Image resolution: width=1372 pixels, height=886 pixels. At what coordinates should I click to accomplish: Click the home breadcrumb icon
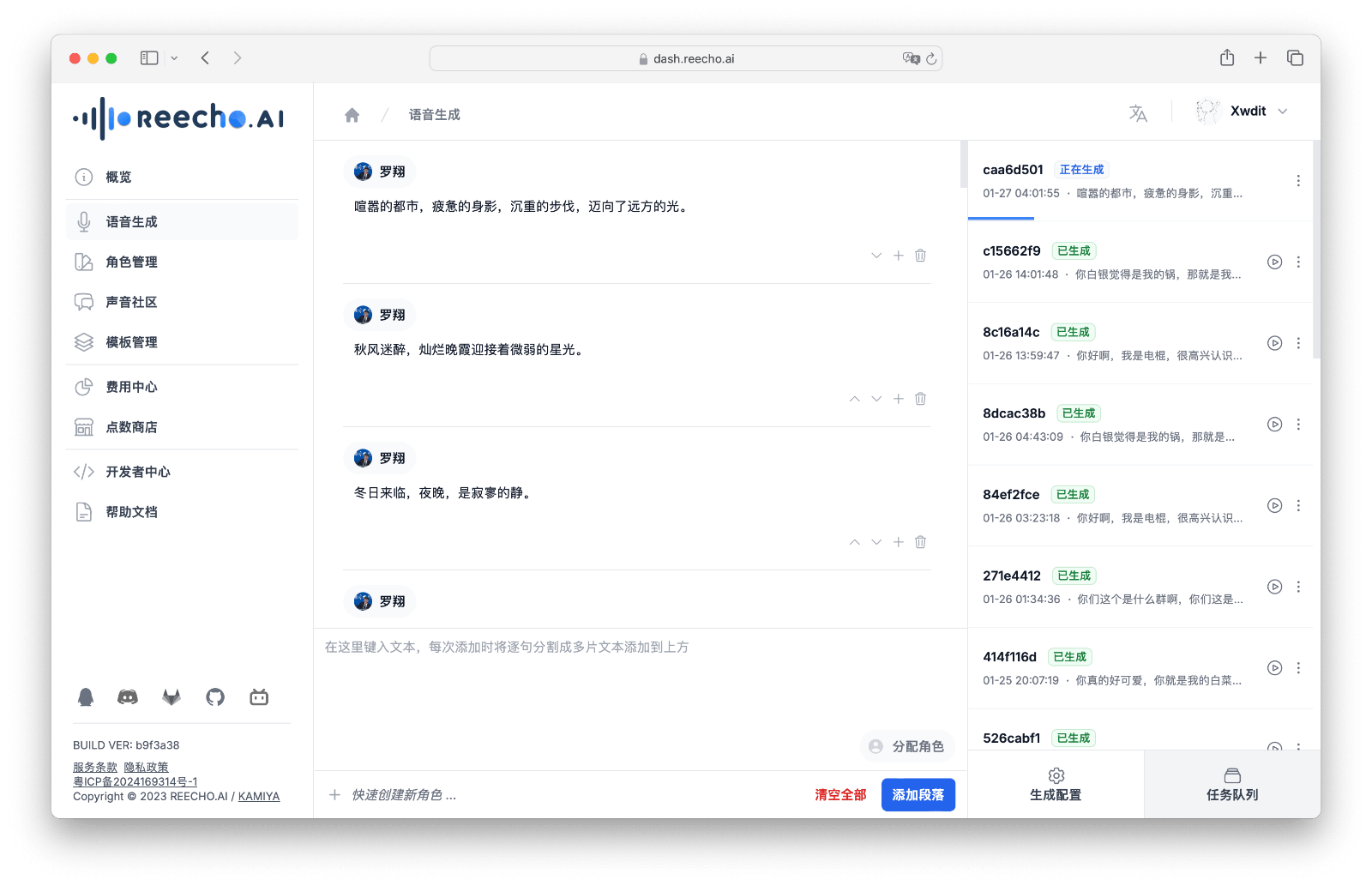coord(352,113)
